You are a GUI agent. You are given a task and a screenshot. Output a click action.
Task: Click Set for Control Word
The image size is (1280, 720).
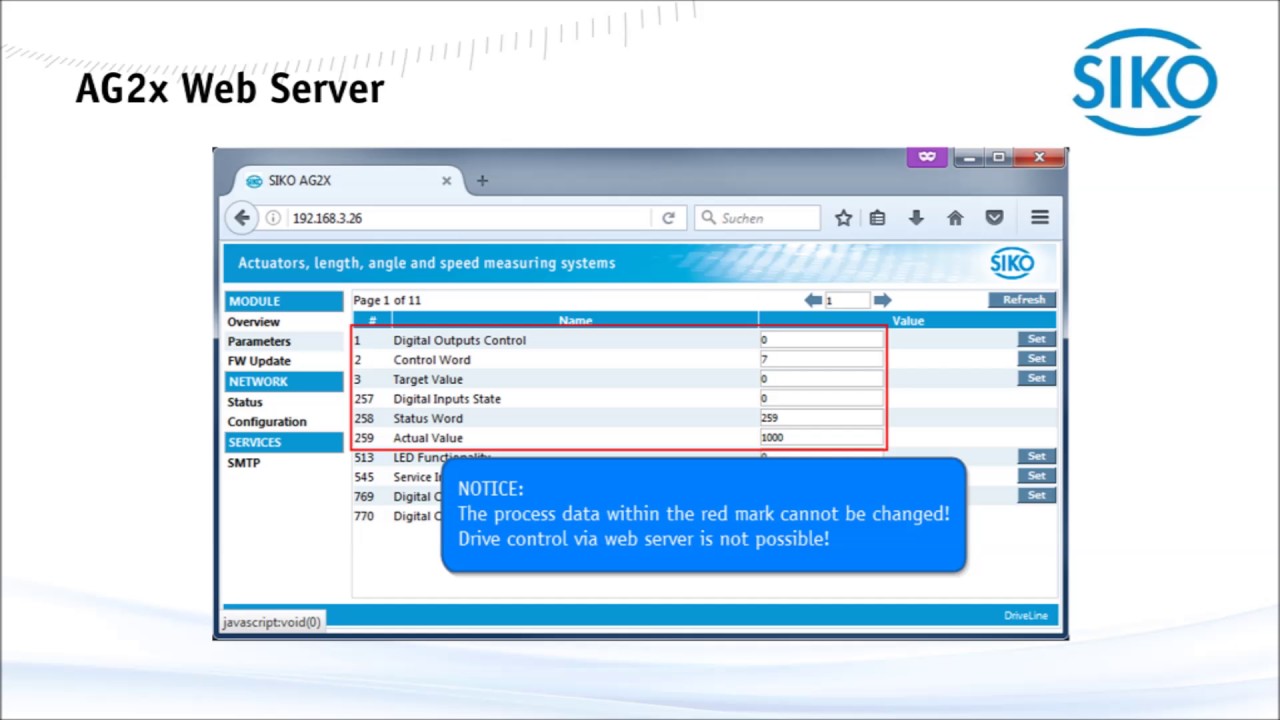pos(1036,358)
